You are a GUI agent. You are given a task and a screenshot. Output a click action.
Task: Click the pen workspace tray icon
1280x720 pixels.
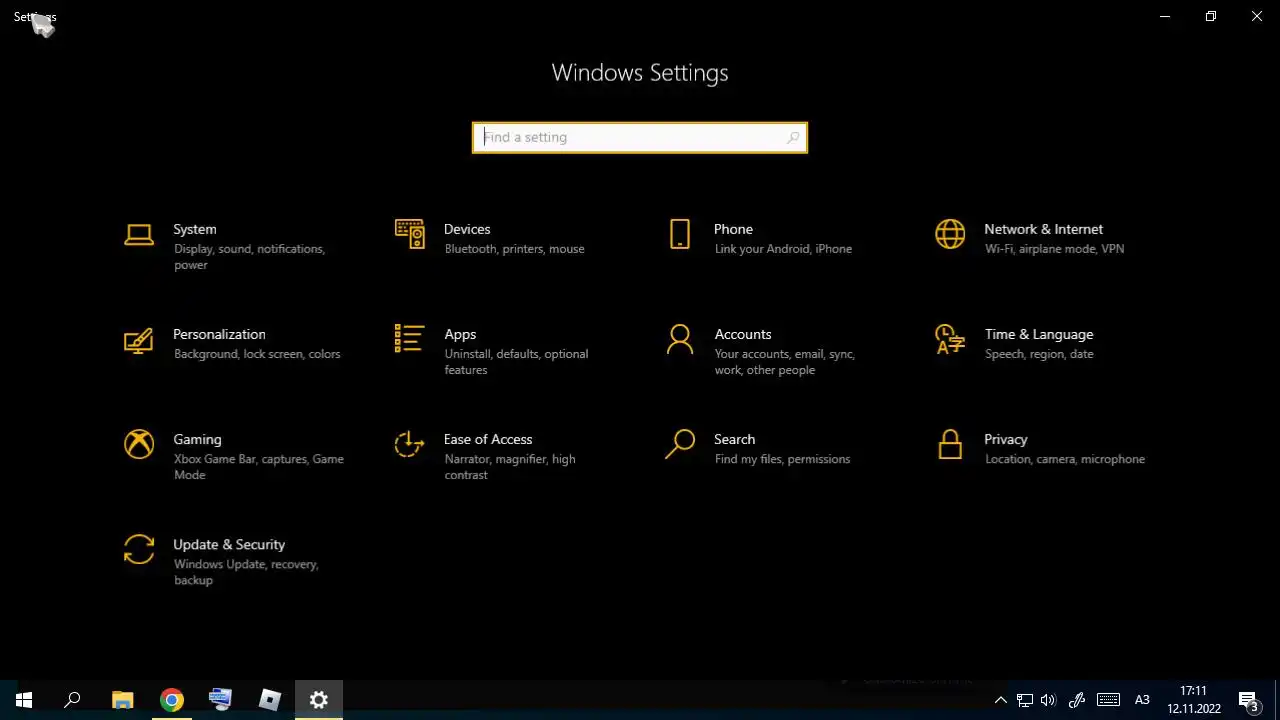[1077, 700]
